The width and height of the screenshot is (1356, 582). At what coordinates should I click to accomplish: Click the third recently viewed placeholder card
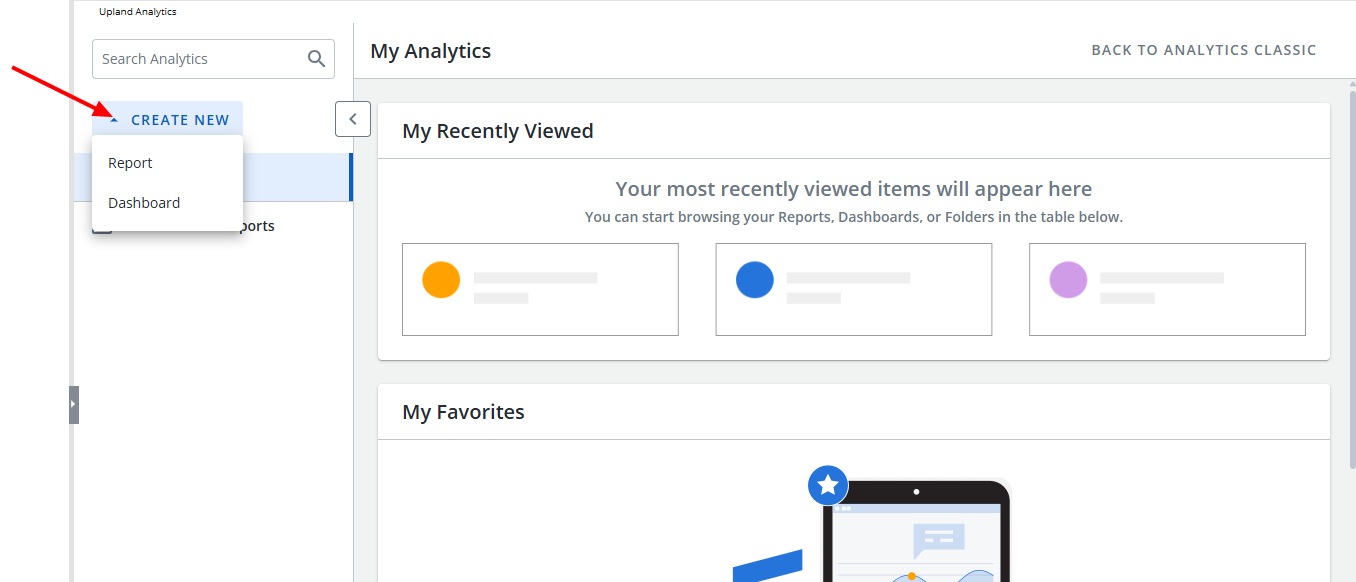[1167, 289]
